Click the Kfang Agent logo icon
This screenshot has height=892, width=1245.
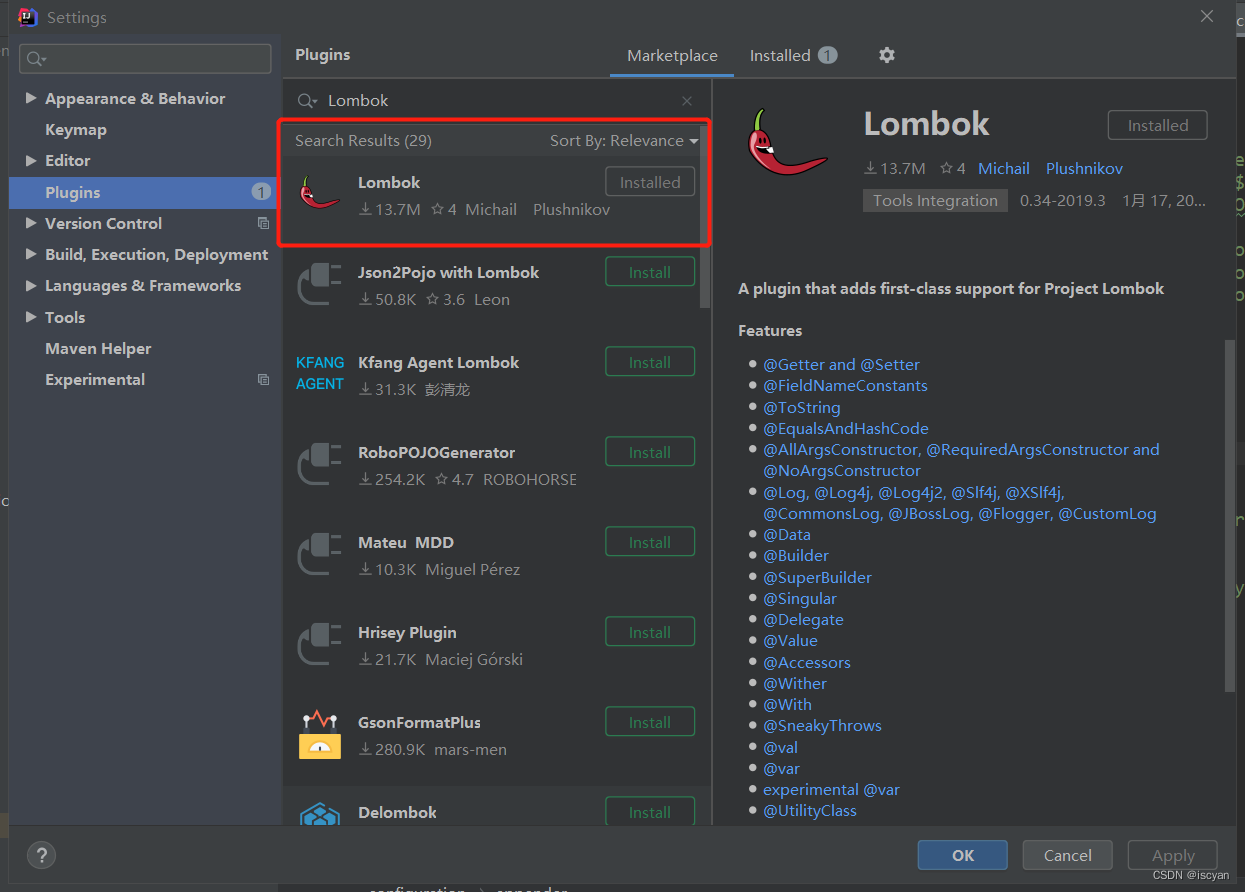click(320, 373)
